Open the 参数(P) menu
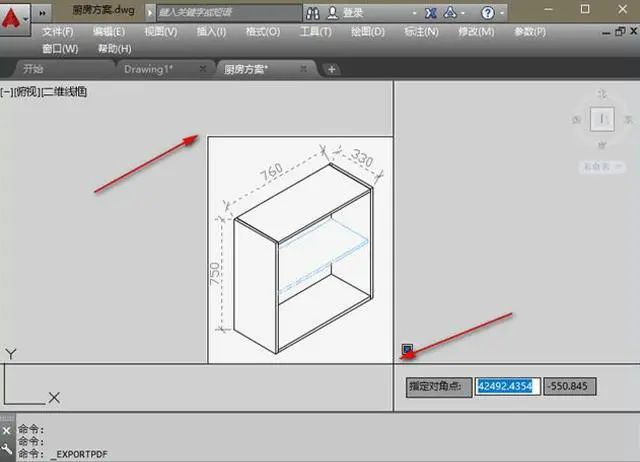Image resolution: width=640 pixels, height=462 pixels. pos(530,31)
